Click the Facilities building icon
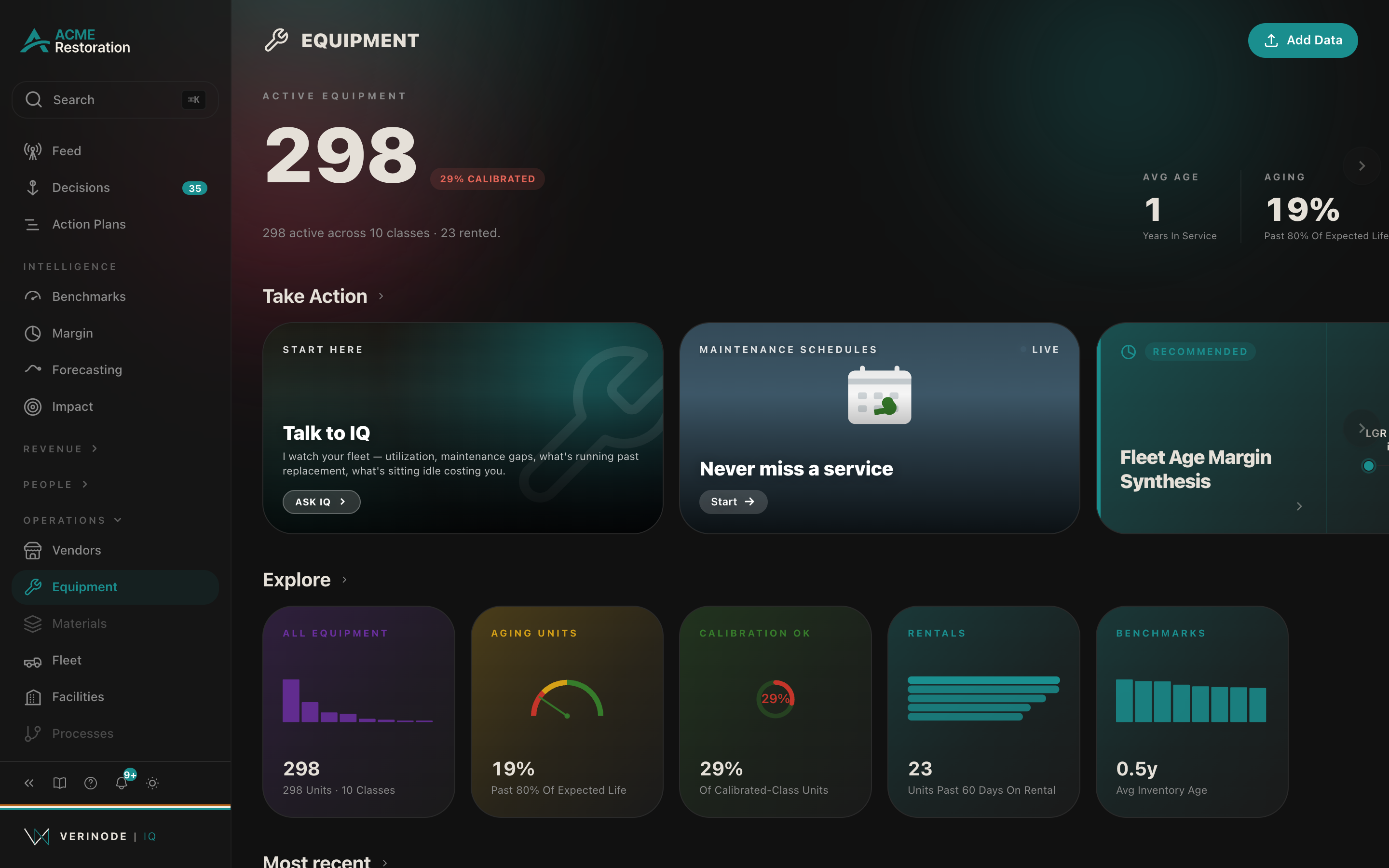 [x=33, y=697]
